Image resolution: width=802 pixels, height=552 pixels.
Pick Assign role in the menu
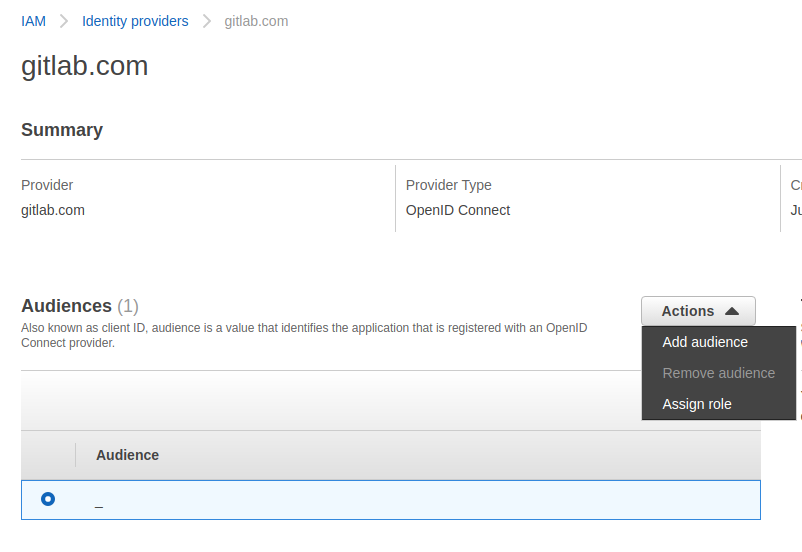tap(697, 404)
